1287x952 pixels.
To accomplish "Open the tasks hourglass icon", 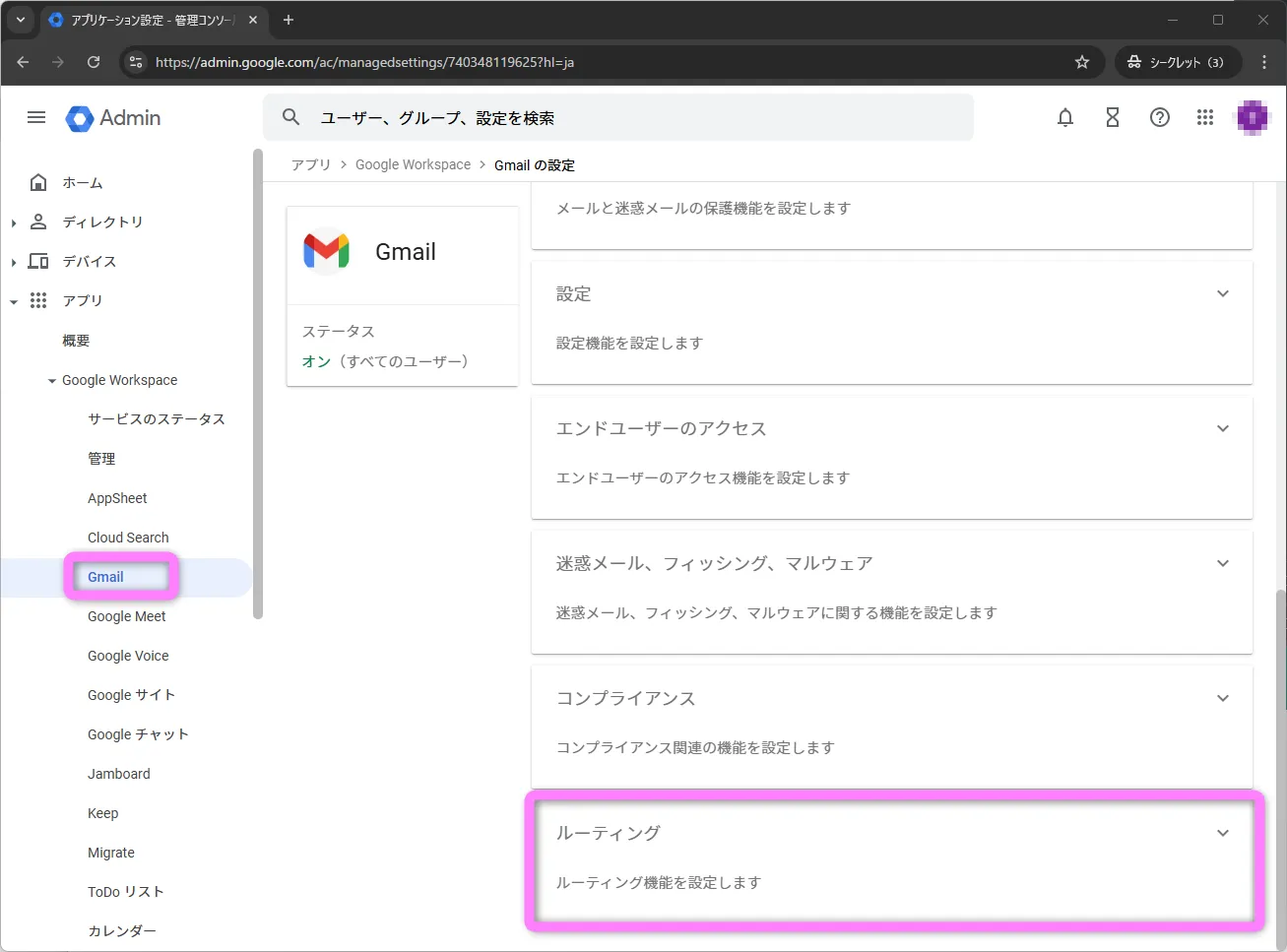I will (1113, 117).
